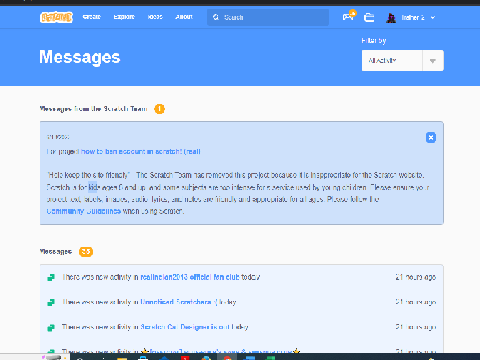Click the Messages page heading
Image resolution: width=480 pixels, height=360 pixels.
point(80,57)
